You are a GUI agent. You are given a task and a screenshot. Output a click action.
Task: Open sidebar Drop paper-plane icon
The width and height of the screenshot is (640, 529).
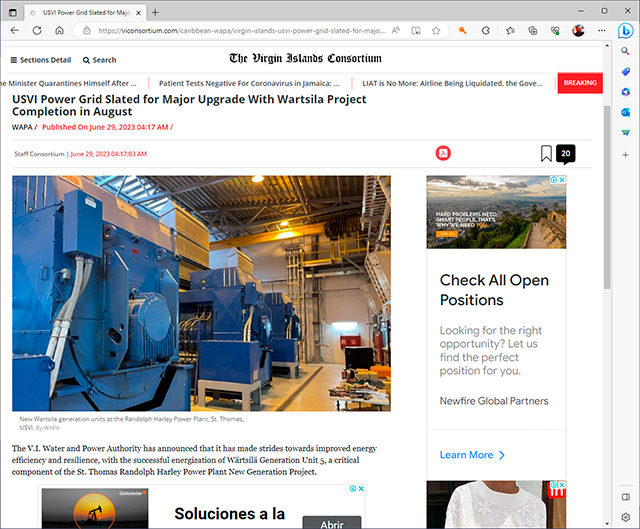(x=625, y=133)
